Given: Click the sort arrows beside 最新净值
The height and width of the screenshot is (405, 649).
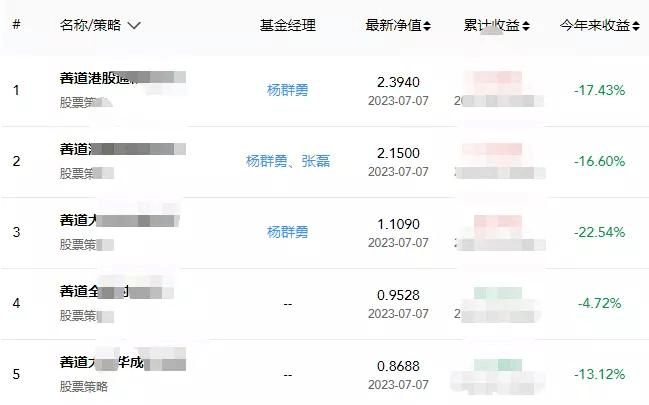Looking at the screenshot, I should (x=428, y=26).
